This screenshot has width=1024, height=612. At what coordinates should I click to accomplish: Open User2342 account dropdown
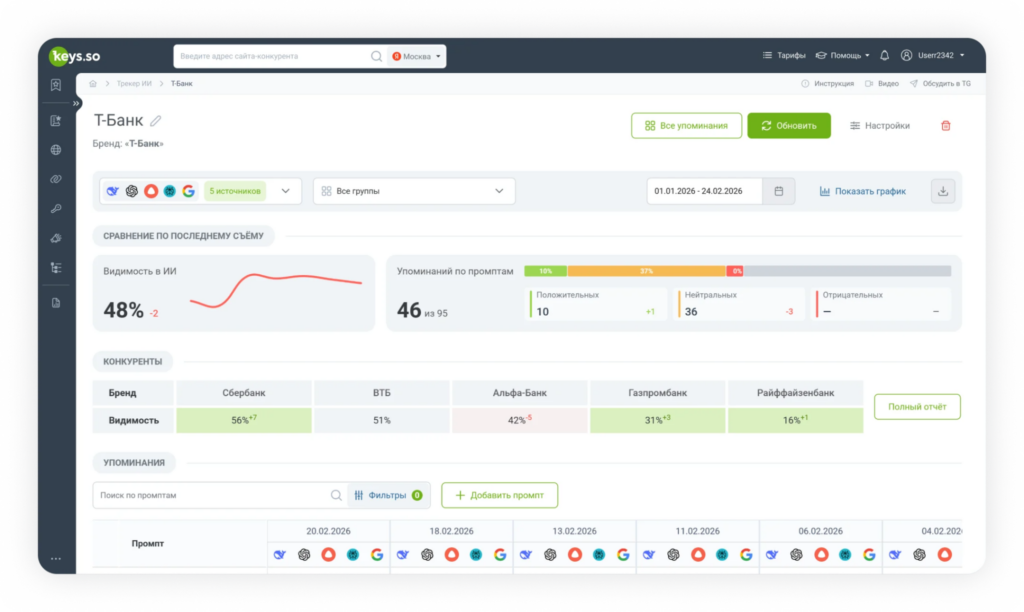click(x=933, y=56)
